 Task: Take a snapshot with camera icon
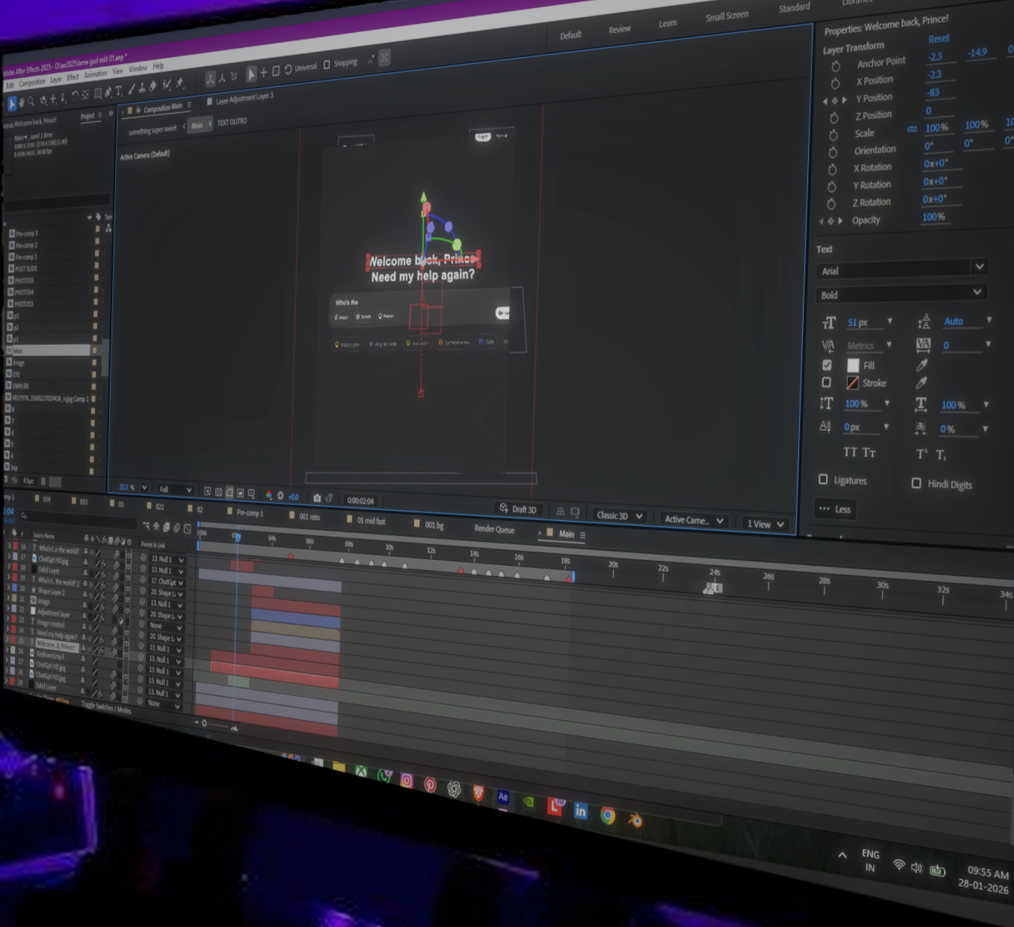317,498
